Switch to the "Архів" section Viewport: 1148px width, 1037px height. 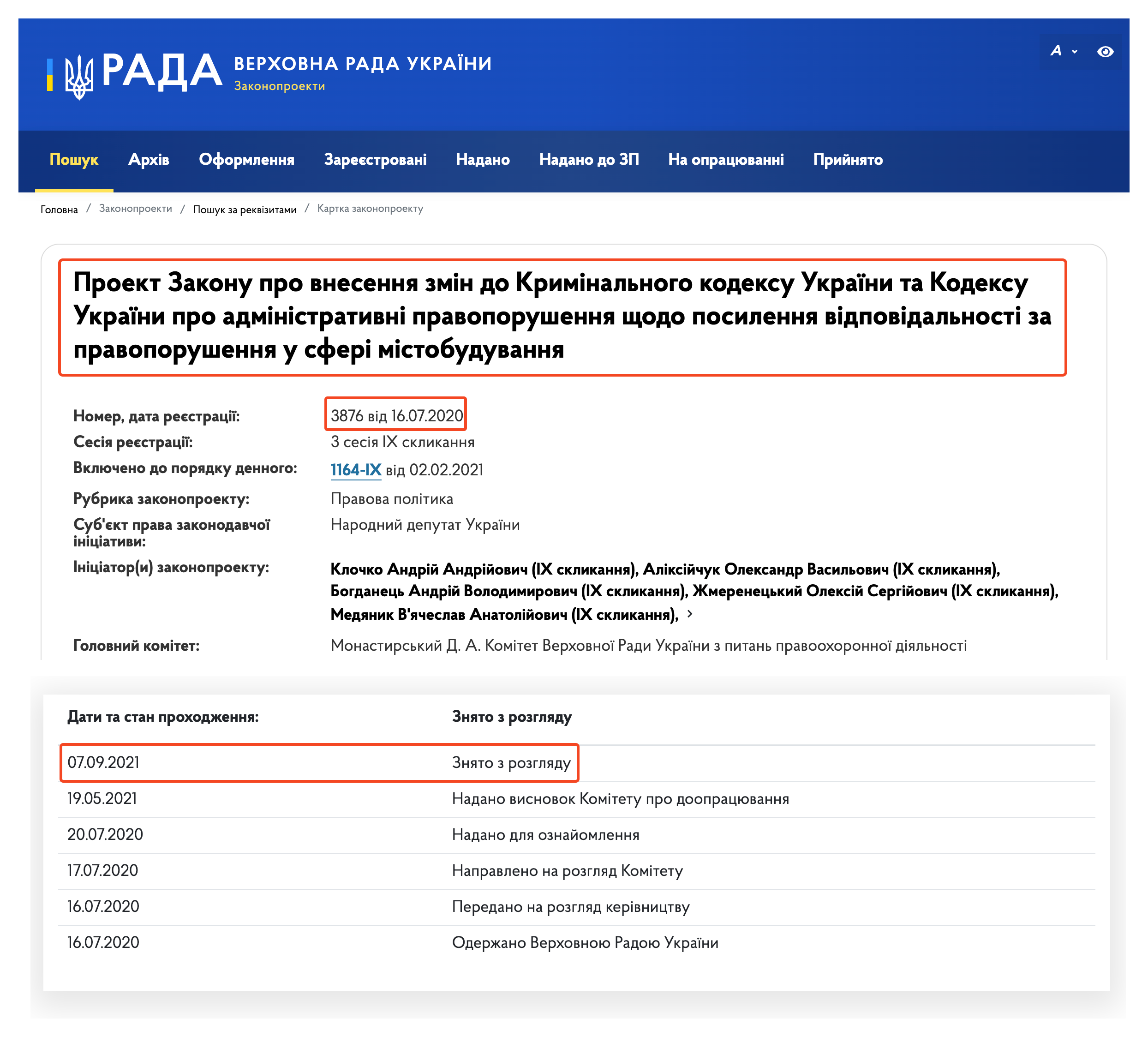point(150,160)
